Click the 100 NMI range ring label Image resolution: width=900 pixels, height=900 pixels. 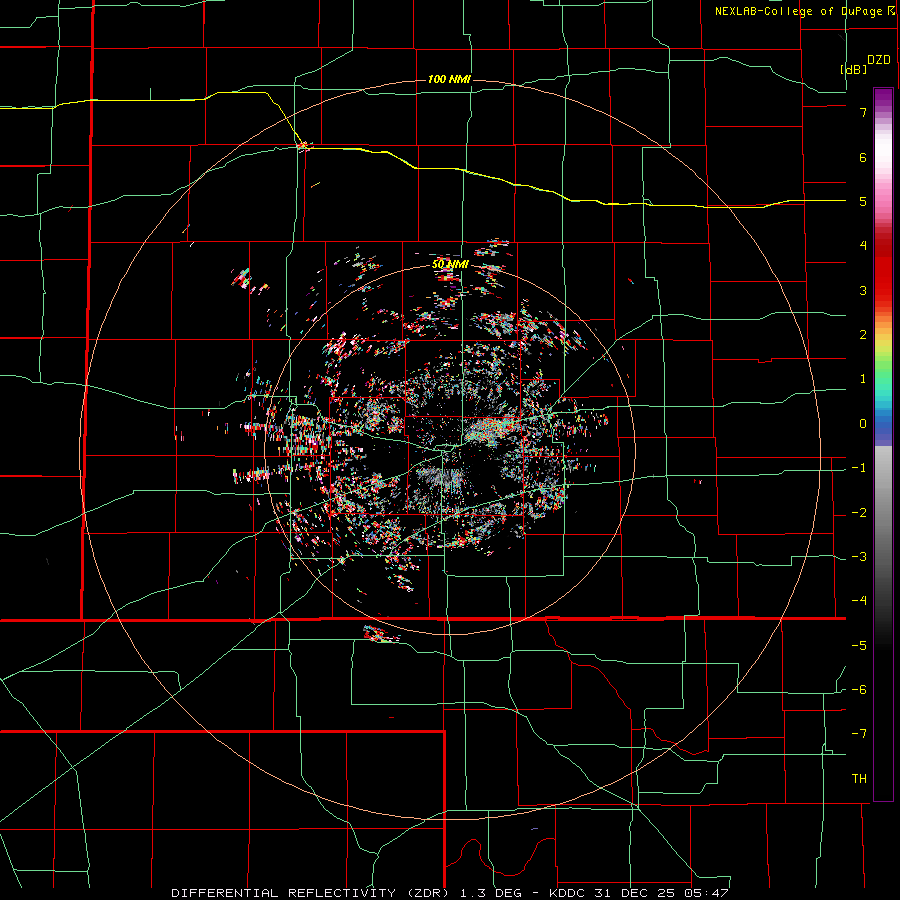coord(449,79)
